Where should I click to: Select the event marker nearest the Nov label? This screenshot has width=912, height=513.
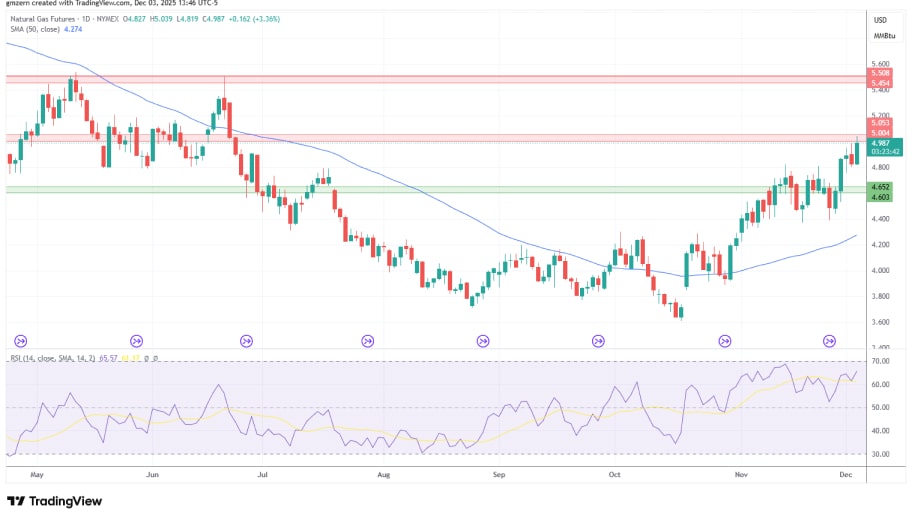click(714, 341)
